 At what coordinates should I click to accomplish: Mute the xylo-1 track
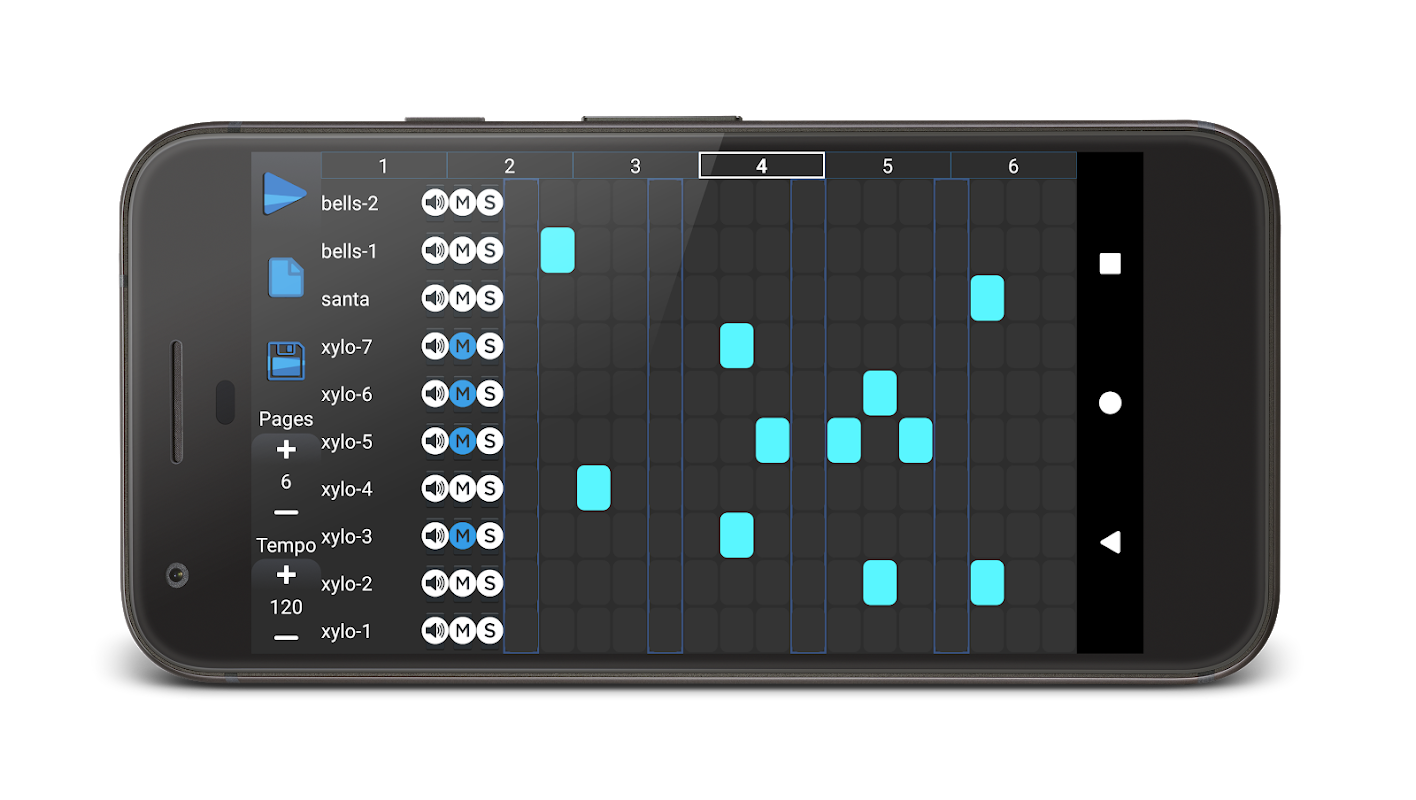(x=462, y=631)
